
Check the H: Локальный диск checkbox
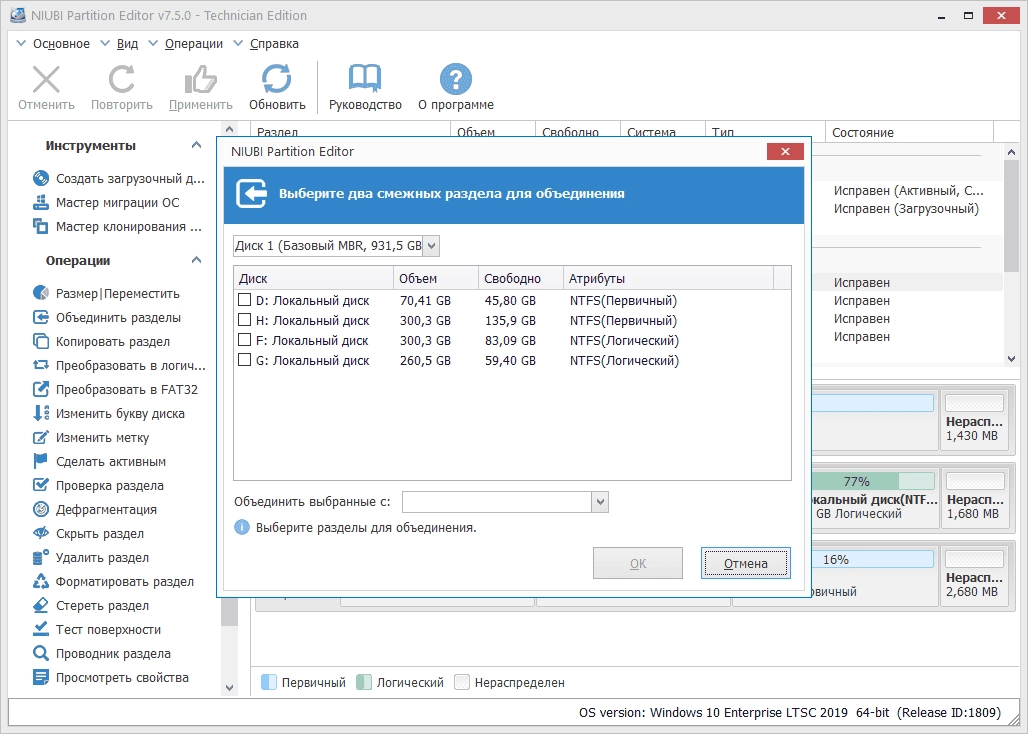245,320
